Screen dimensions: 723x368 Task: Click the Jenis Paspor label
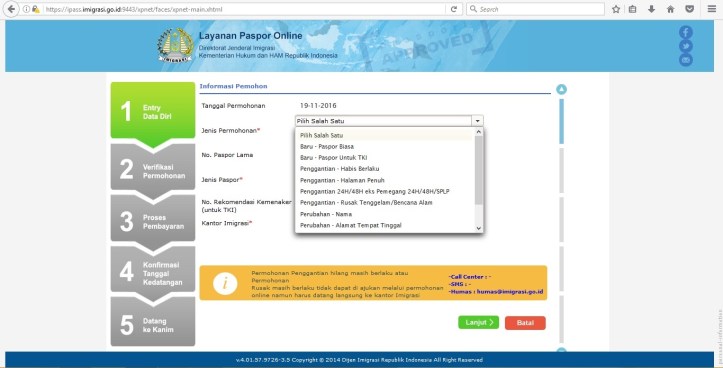[222, 179]
